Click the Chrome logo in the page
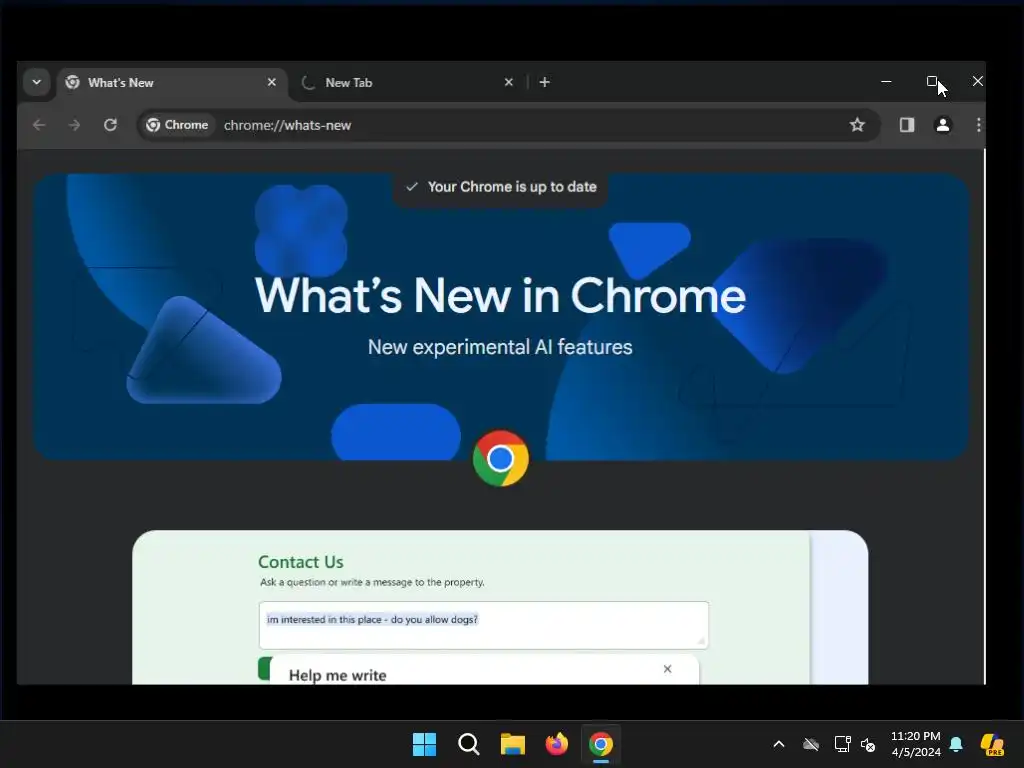The height and width of the screenshot is (768, 1024). tap(500, 458)
